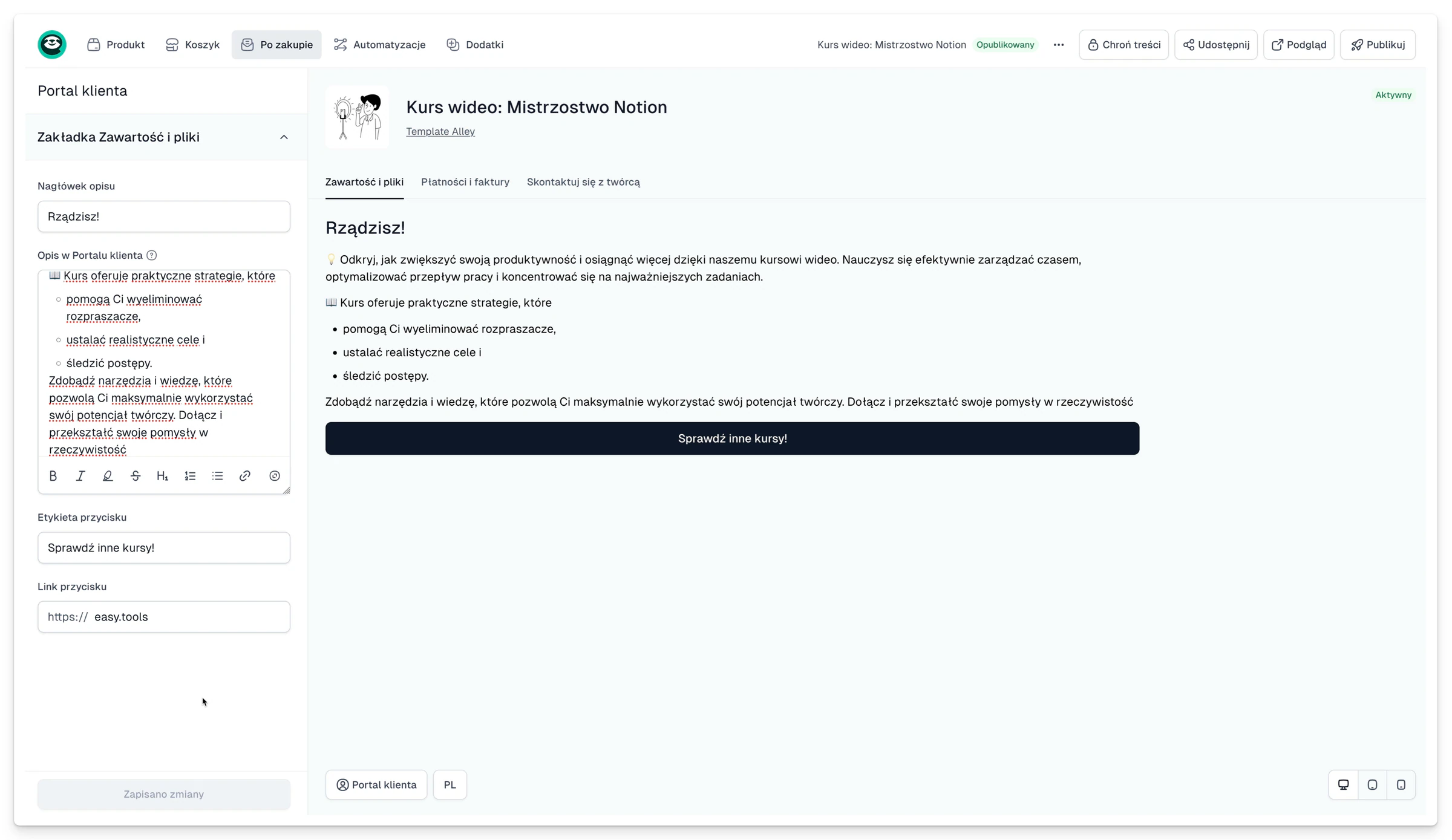Open the Płatności i faktury tab

pyautogui.click(x=465, y=182)
